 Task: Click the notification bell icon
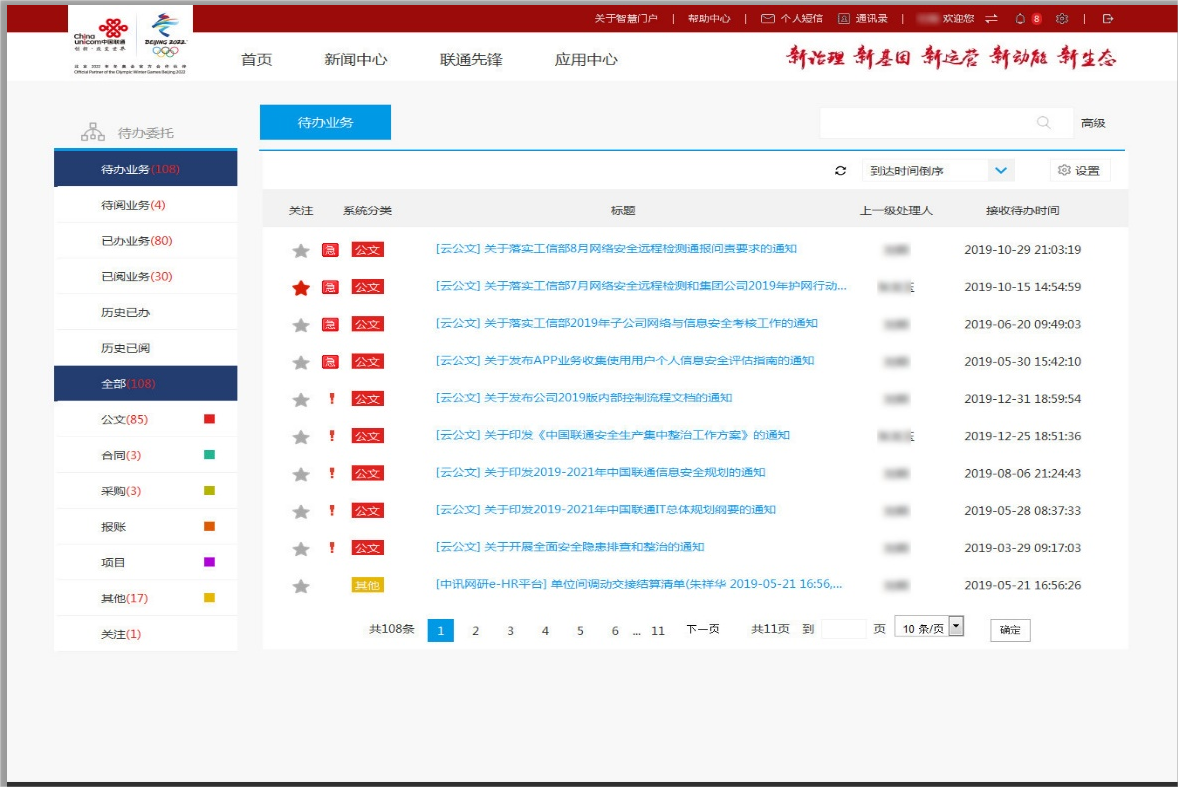pyautogui.click(x=1020, y=18)
